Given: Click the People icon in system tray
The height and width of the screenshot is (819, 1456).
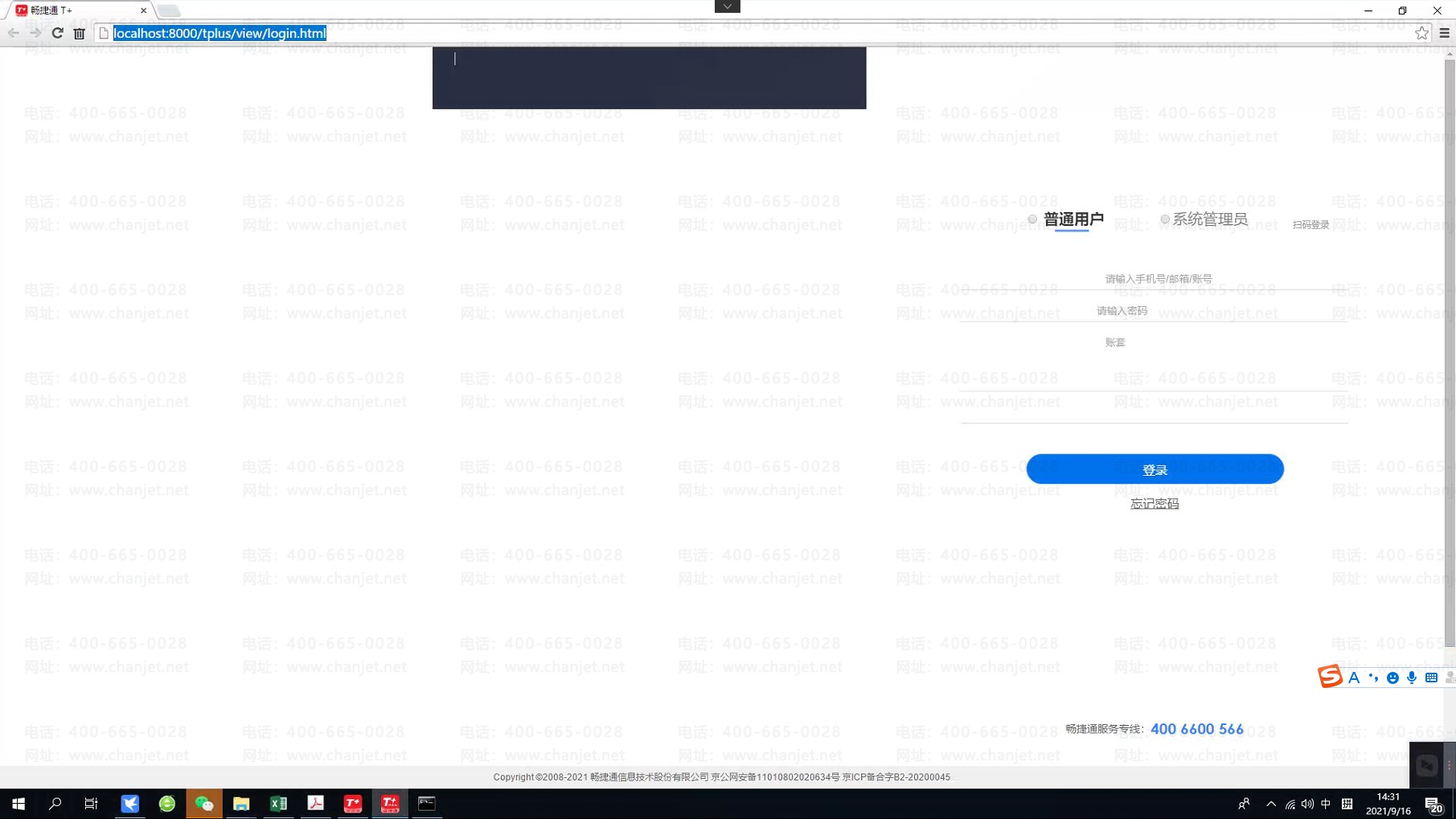Looking at the screenshot, I should (x=1244, y=804).
